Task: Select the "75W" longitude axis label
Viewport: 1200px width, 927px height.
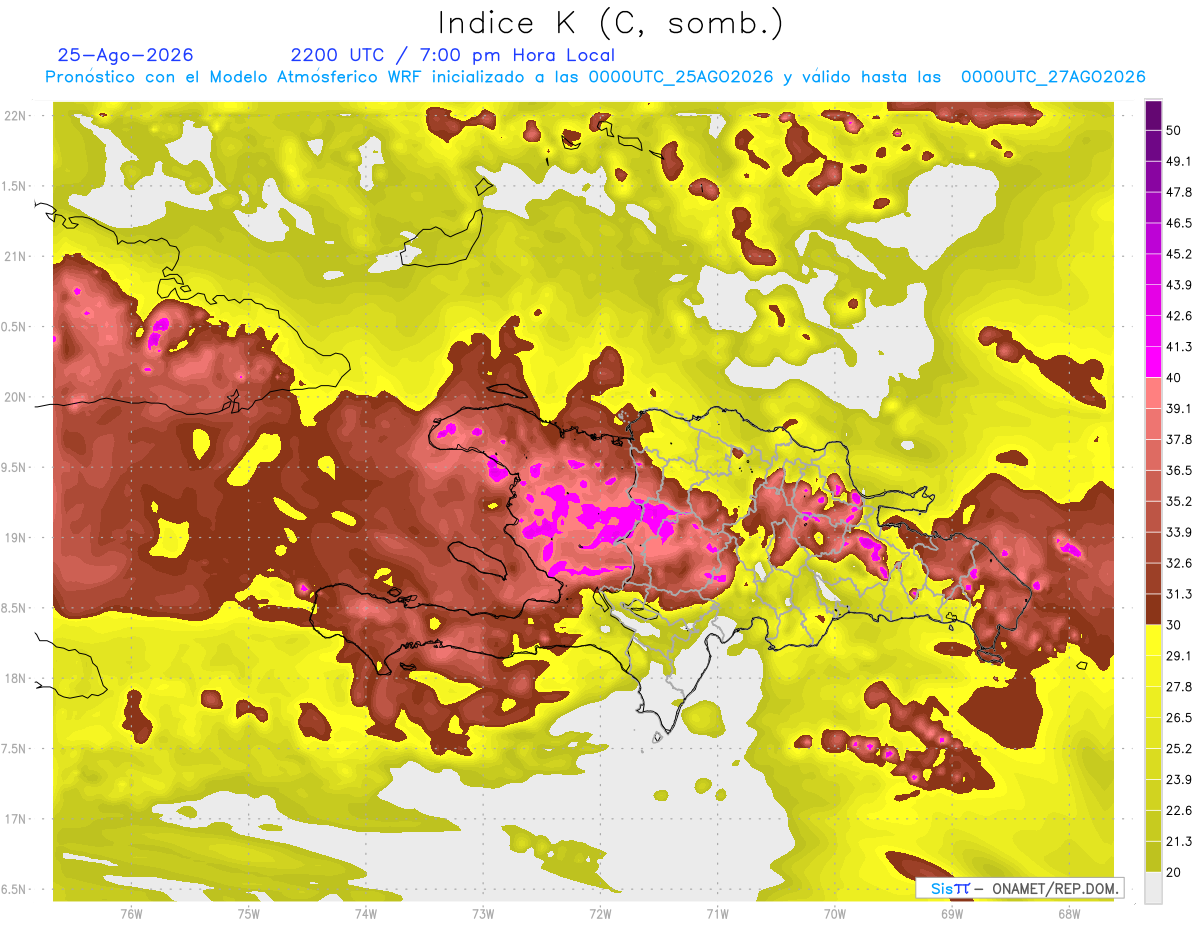Action: pos(248,914)
